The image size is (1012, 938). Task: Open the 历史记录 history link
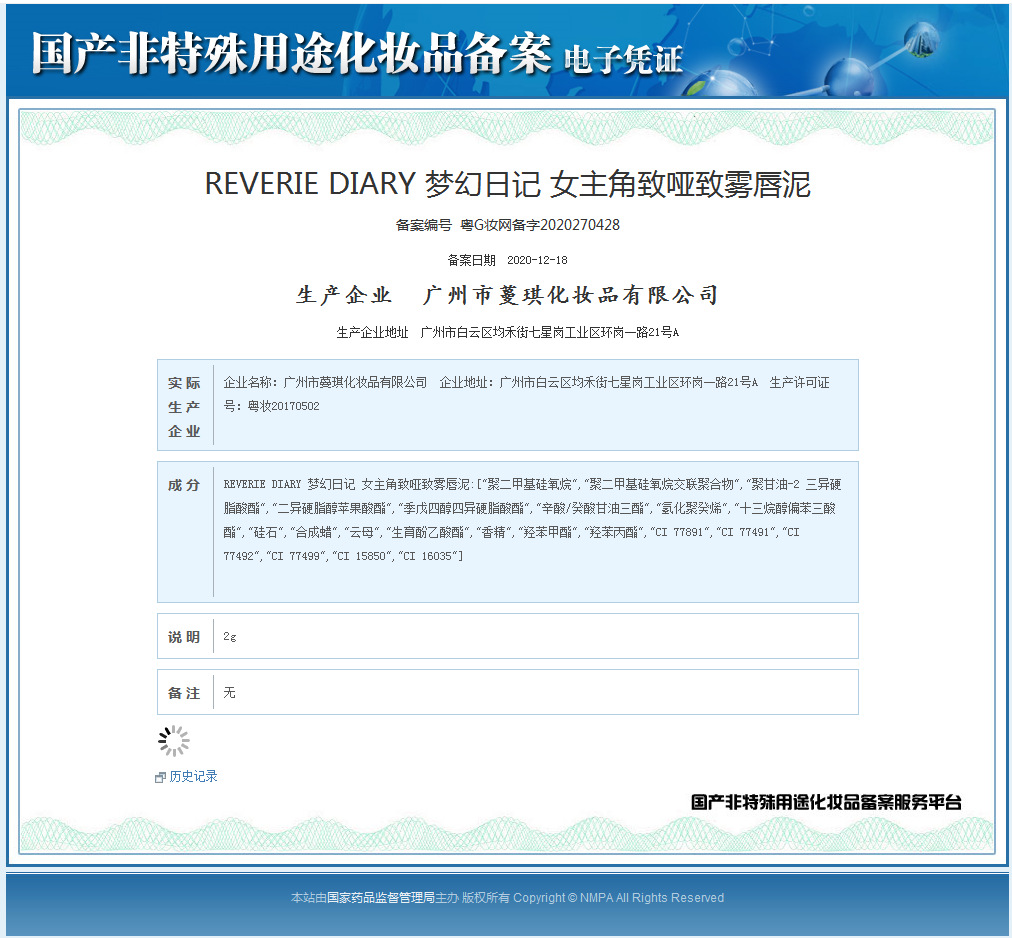tap(193, 777)
